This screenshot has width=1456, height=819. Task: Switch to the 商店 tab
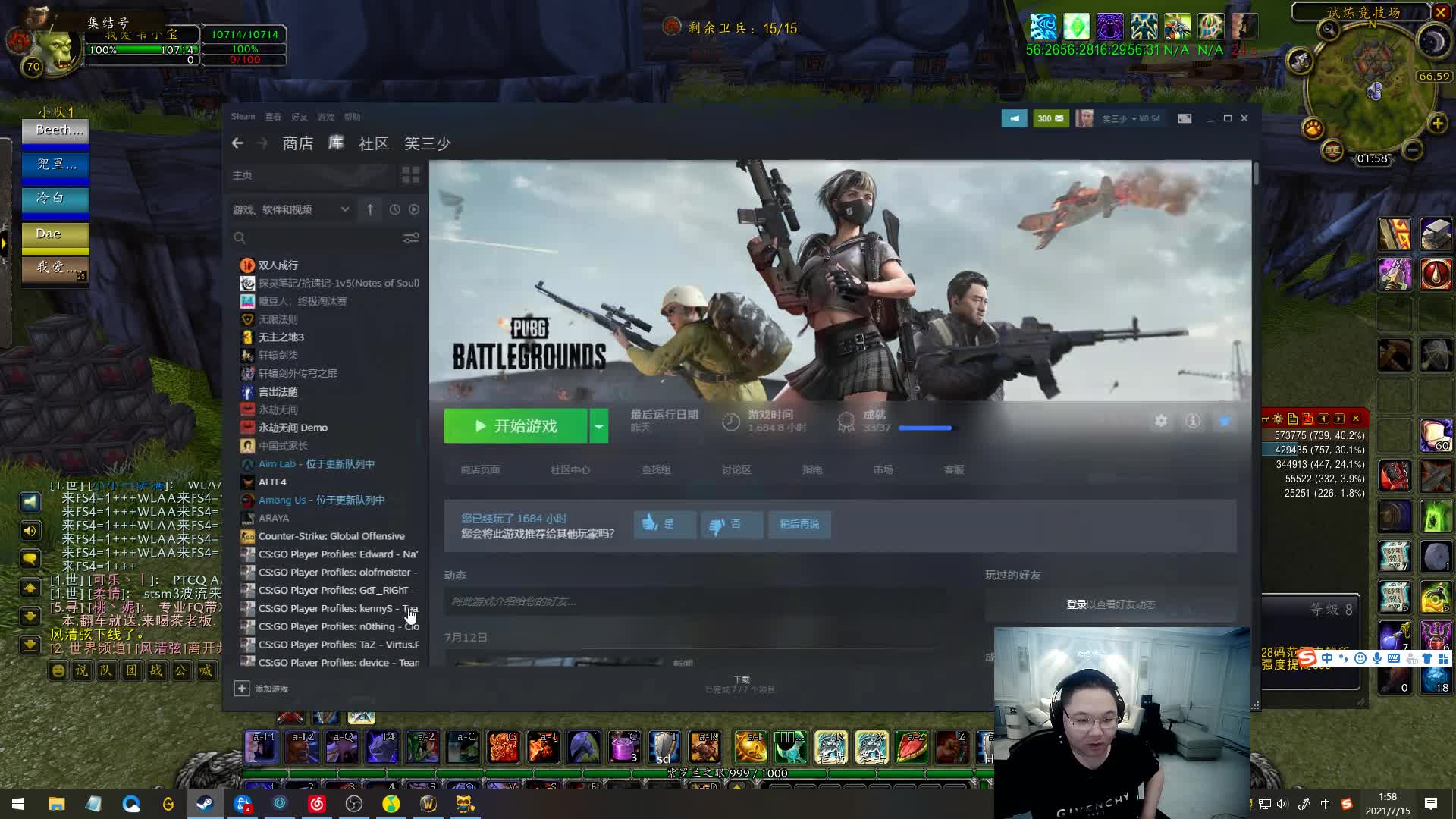click(297, 143)
